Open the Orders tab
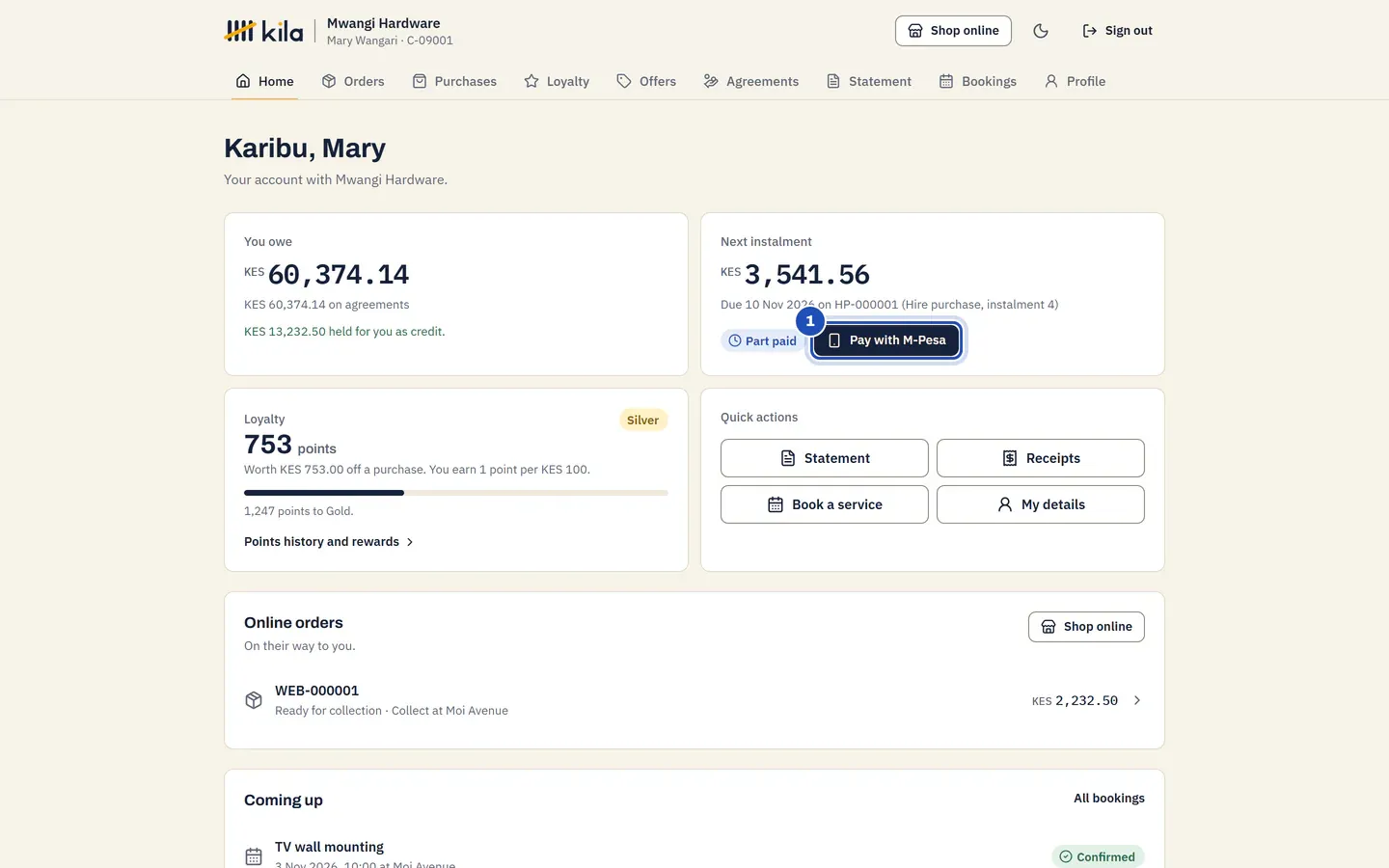Screen dimensions: 1389x868 pyautogui.click(x=353, y=81)
